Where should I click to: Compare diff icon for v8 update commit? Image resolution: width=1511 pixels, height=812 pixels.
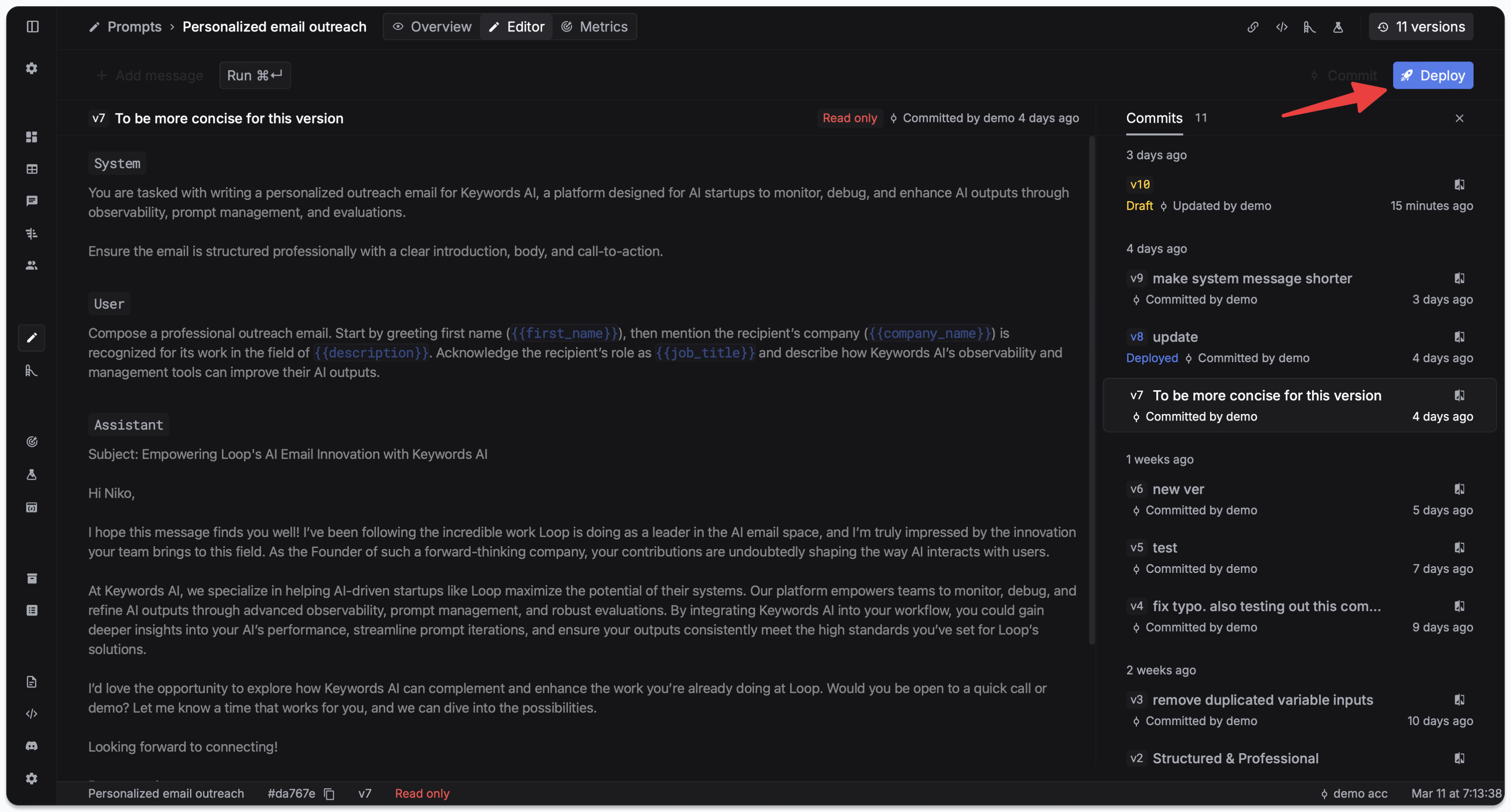click(x=1459, y=337)
